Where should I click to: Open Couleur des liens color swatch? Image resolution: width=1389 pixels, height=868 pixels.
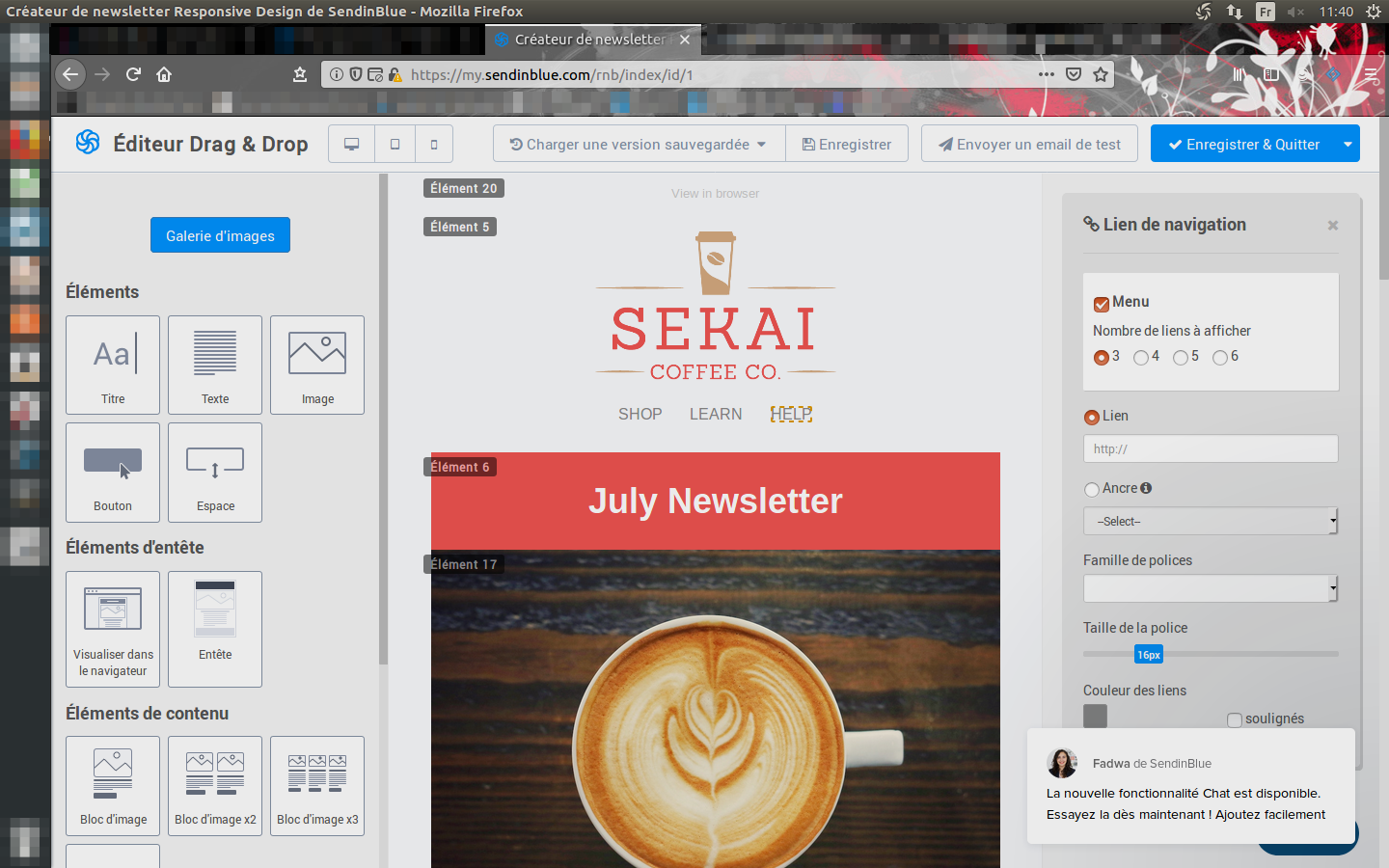(x=1095, y=716)
